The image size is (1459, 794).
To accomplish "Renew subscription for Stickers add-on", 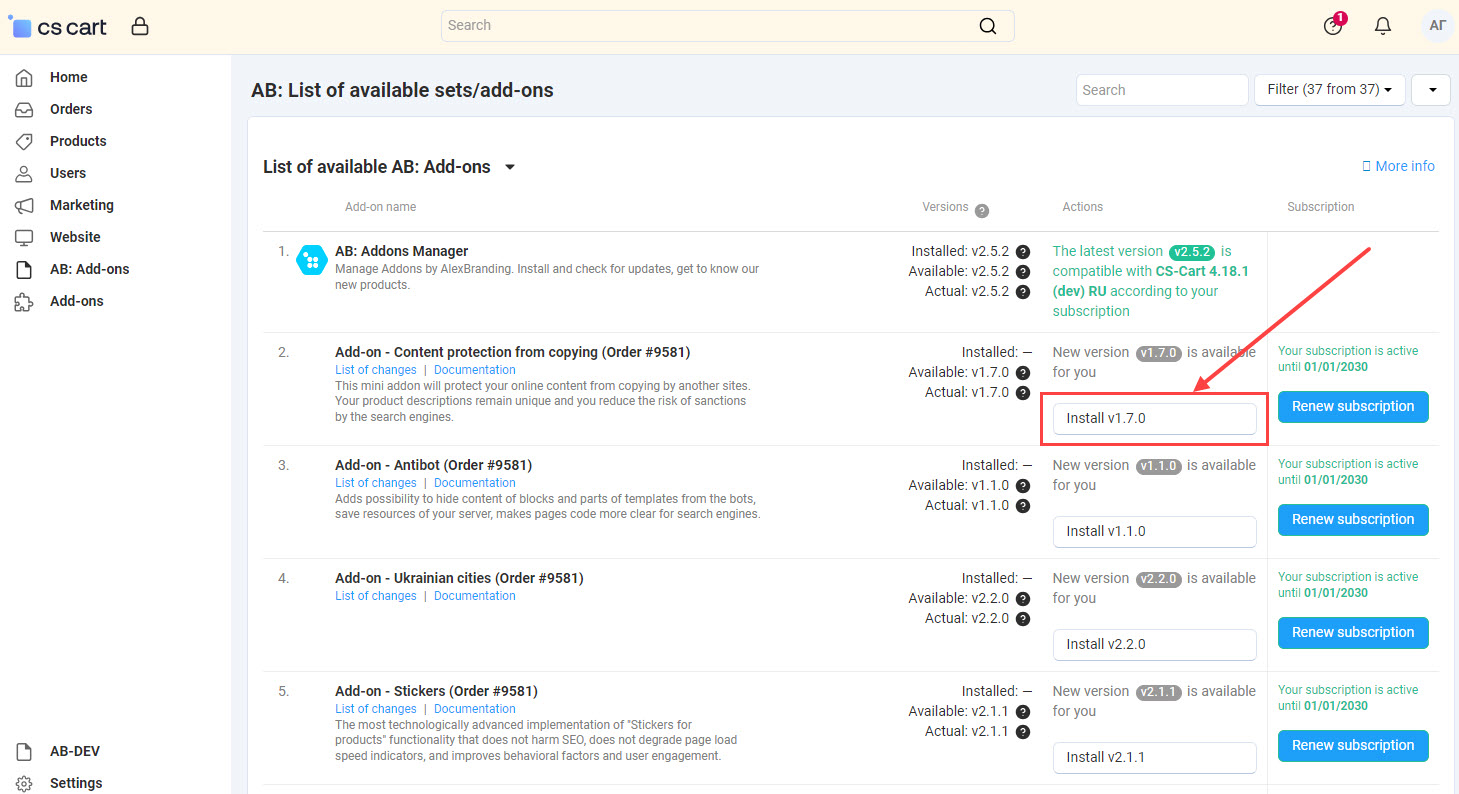I will 1353,746.
